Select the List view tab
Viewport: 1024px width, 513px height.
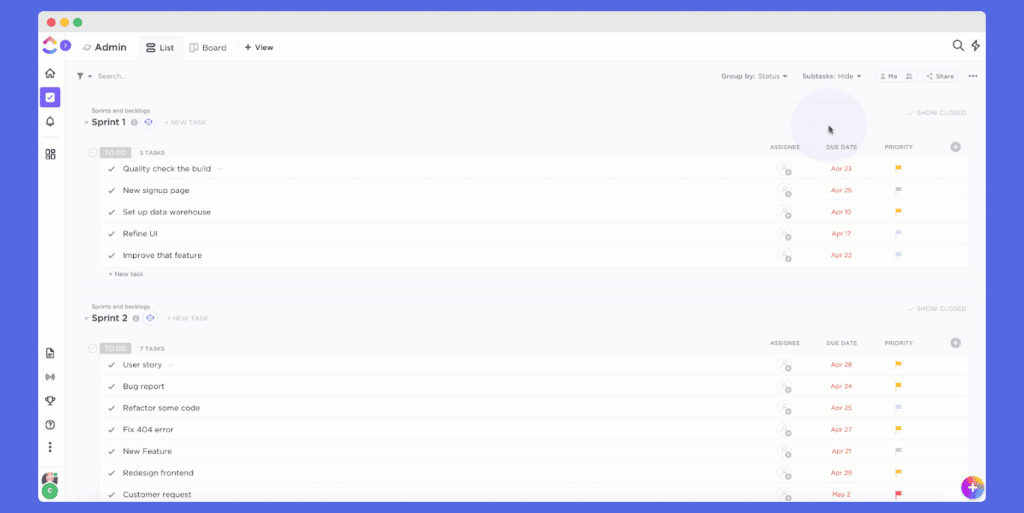(x=160, y=48)
